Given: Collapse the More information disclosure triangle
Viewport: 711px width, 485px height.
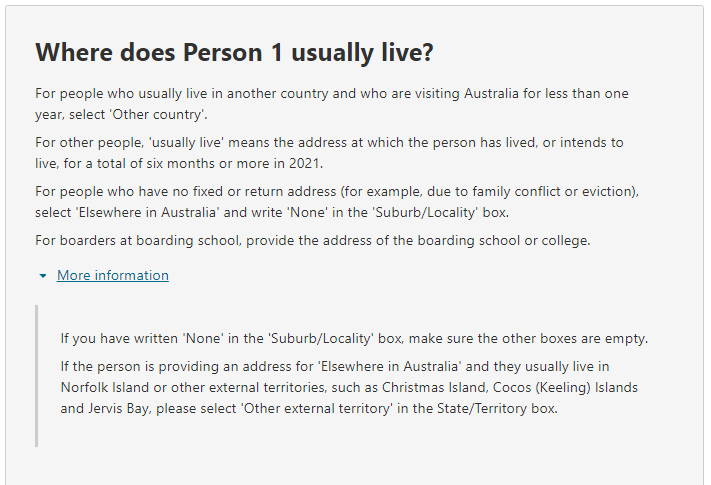Looking at the screenshot, I should click(43, 276).
